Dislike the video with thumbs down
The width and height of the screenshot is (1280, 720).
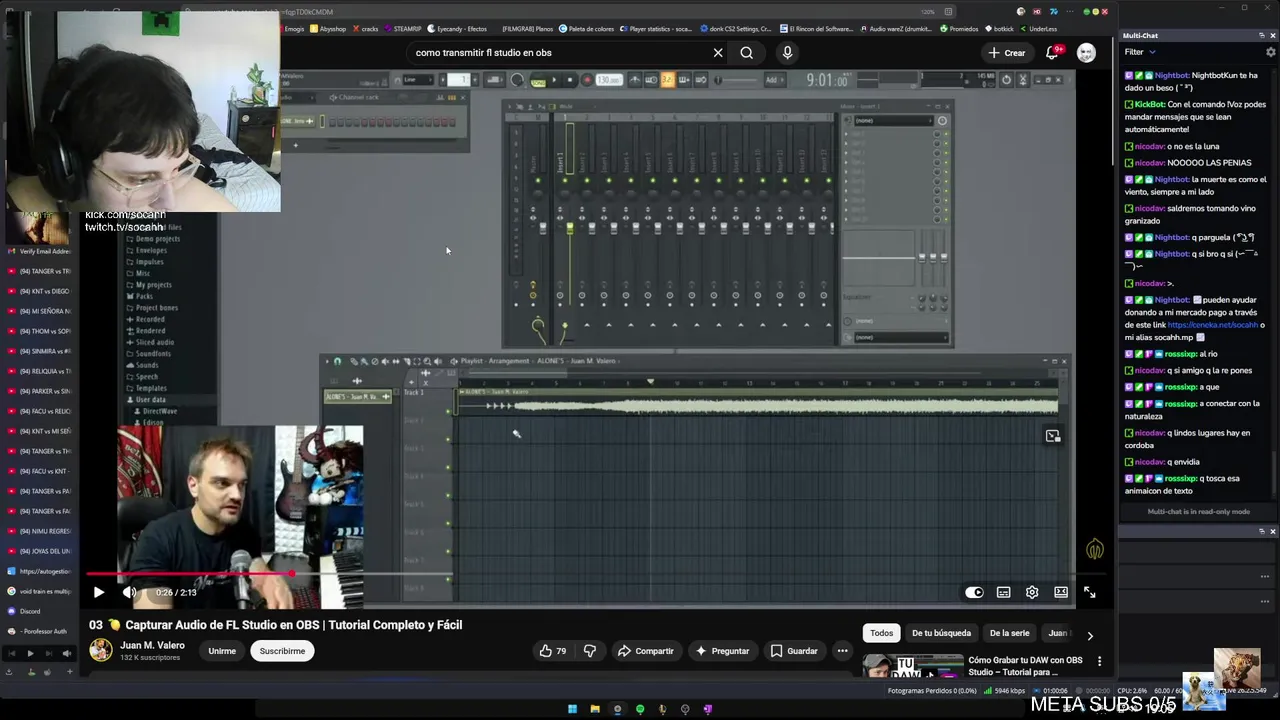590,651
